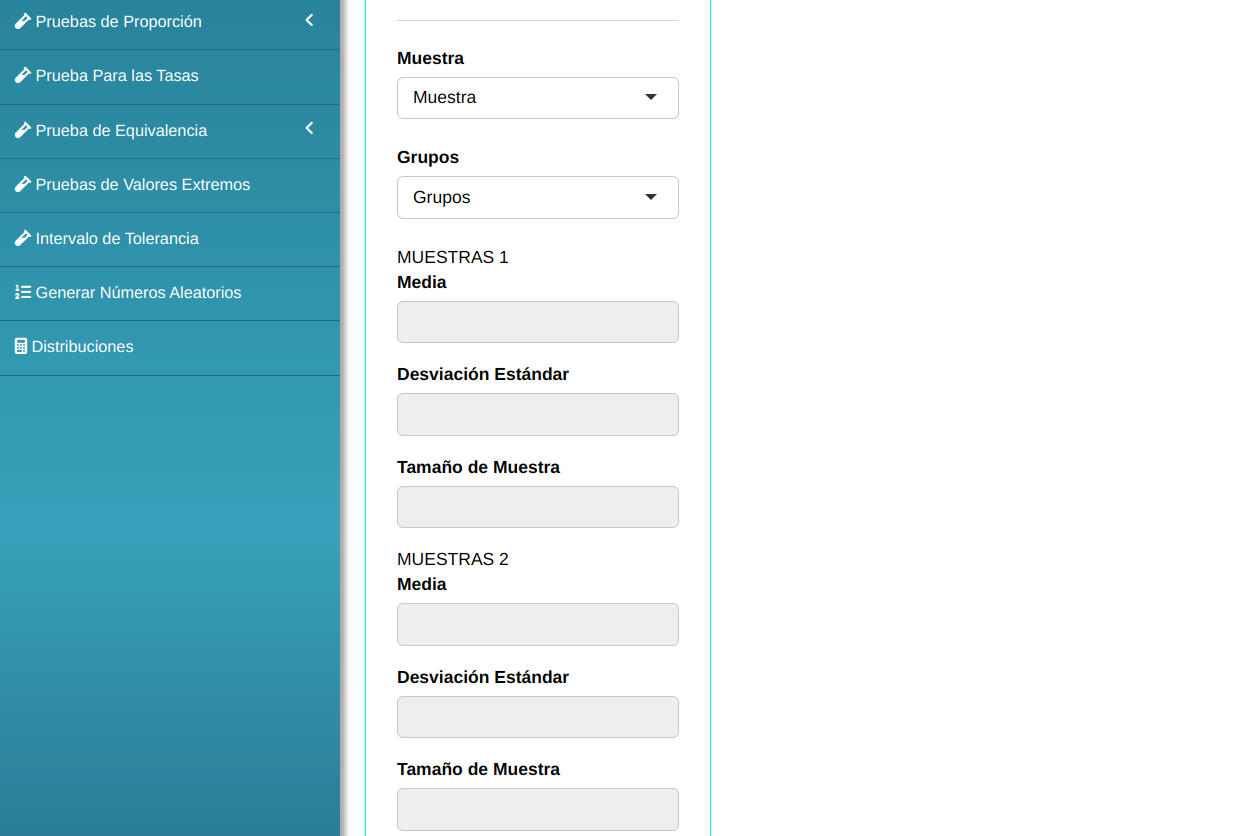
Task: Go to Pruebas de Valores Extremos
Action: pyautogui.click(x=142, y=185)
